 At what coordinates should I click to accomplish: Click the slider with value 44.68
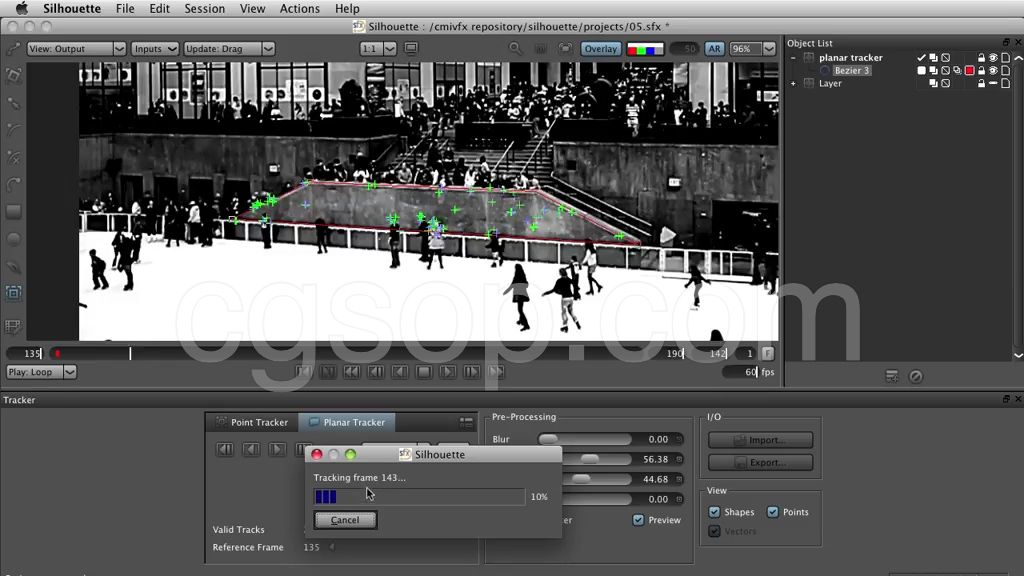click(x=581, y=479)
